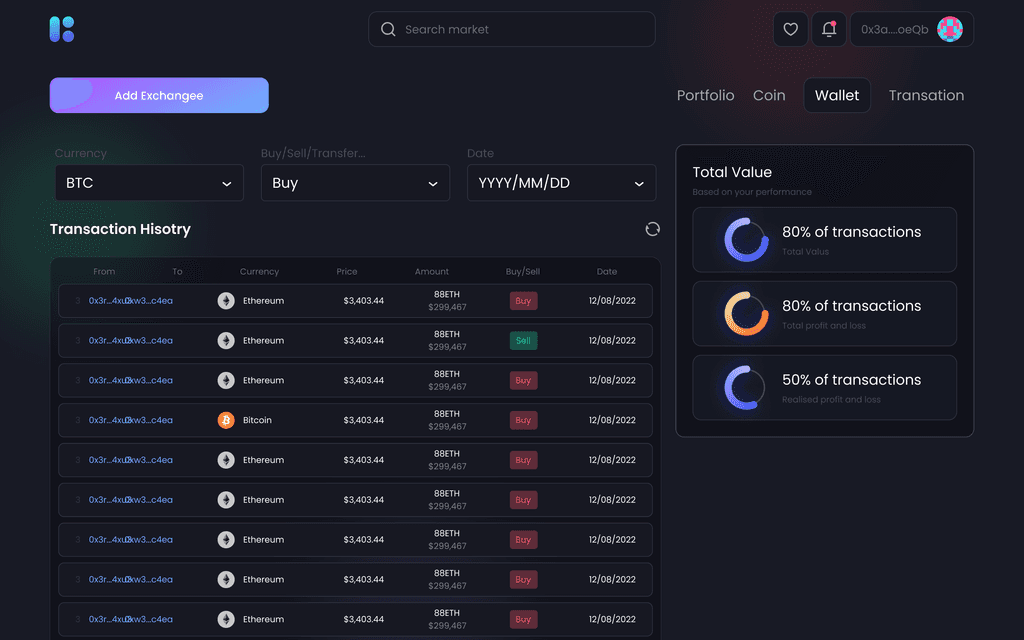Click the wallet address 0x3a....oeQb

point(895,29)
